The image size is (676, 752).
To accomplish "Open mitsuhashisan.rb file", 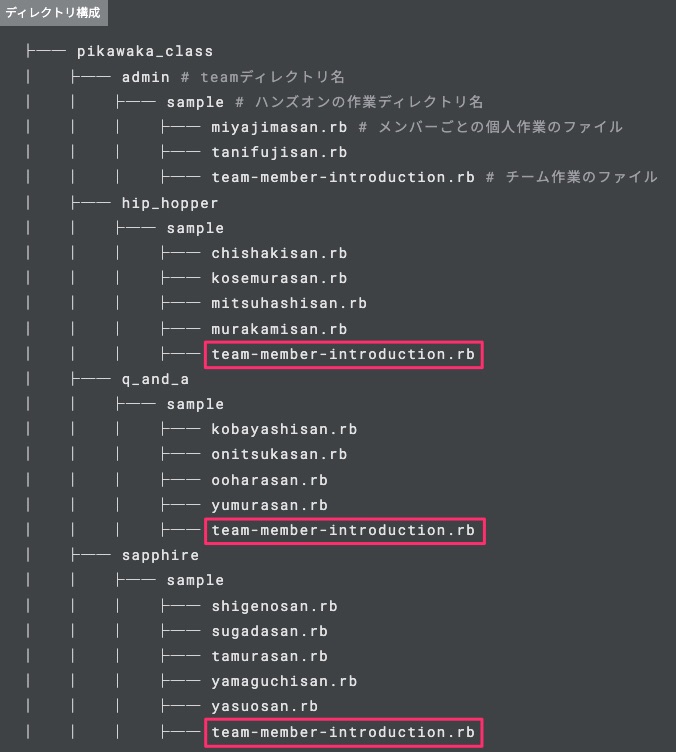I will pyautogui.click(x=289, y=303).
